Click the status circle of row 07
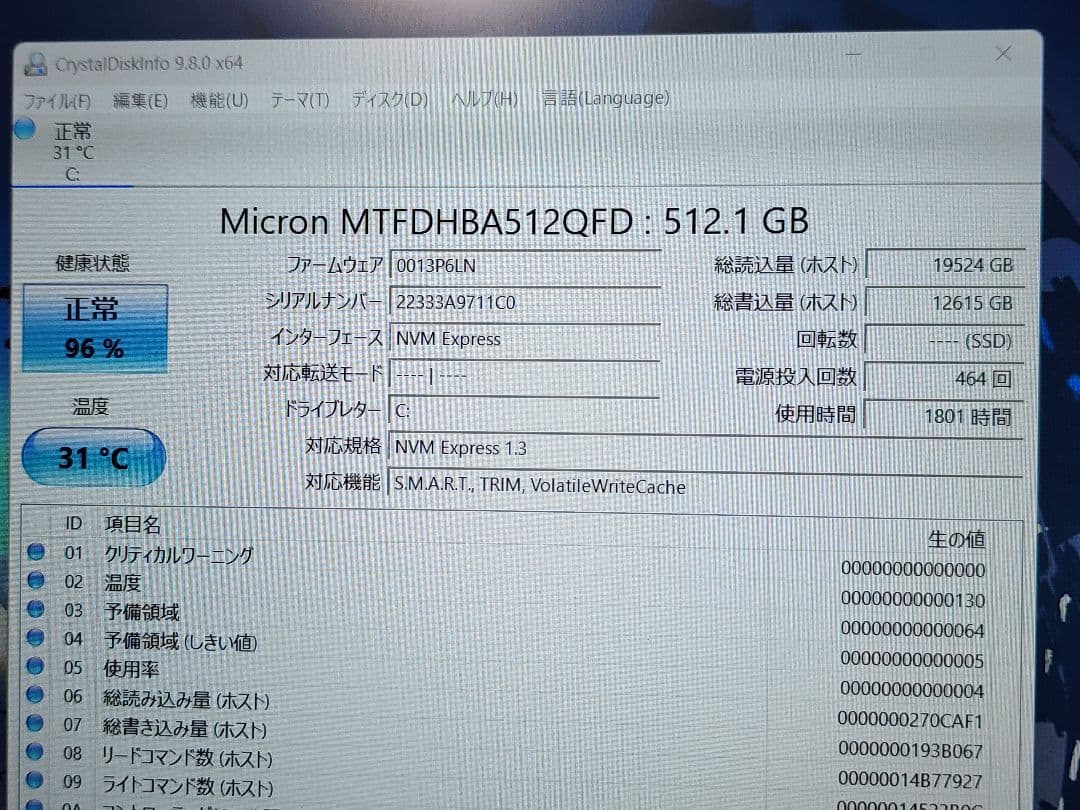Image resolution: width=1080 pixels, height=810 pixels. point(34,723)
